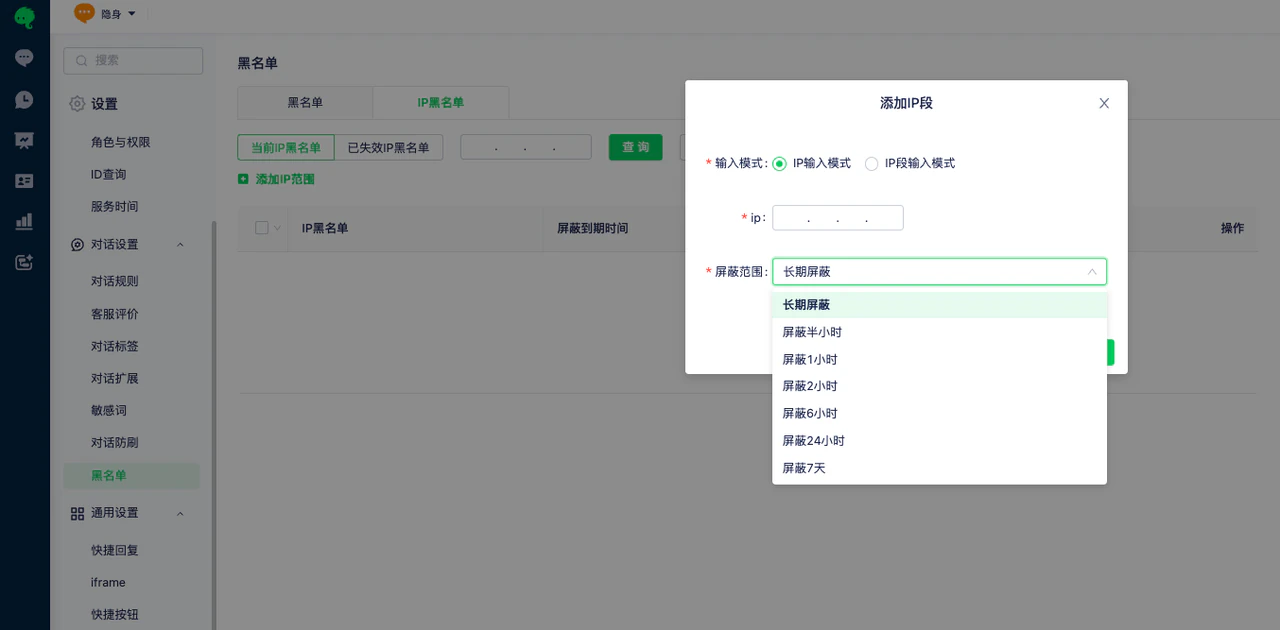Select the IP输入模式 radio button
The image size is (1280, 630).
tap(779, 163)
